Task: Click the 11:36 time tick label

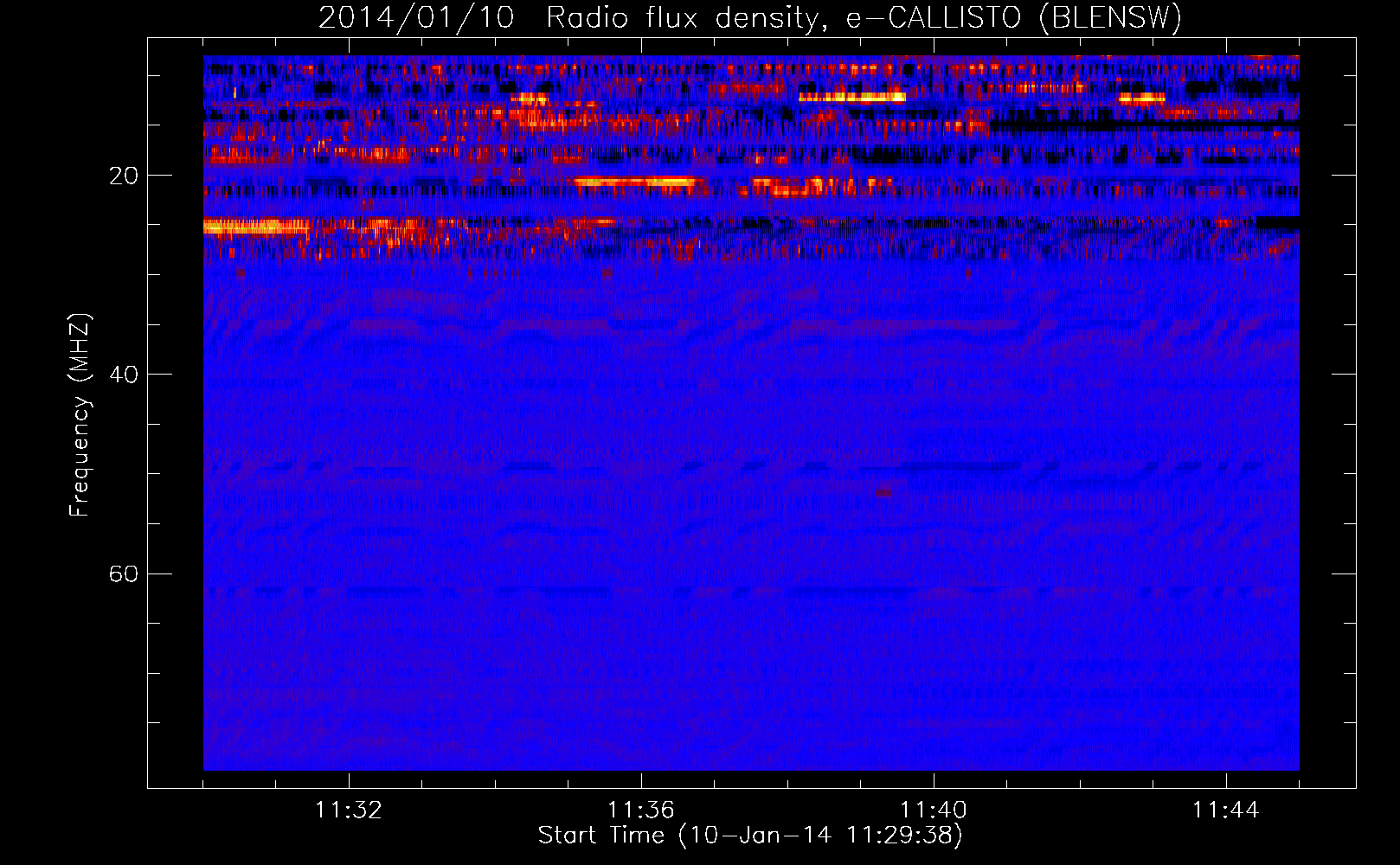Action: pyautogui.click(x=641, y=811)
